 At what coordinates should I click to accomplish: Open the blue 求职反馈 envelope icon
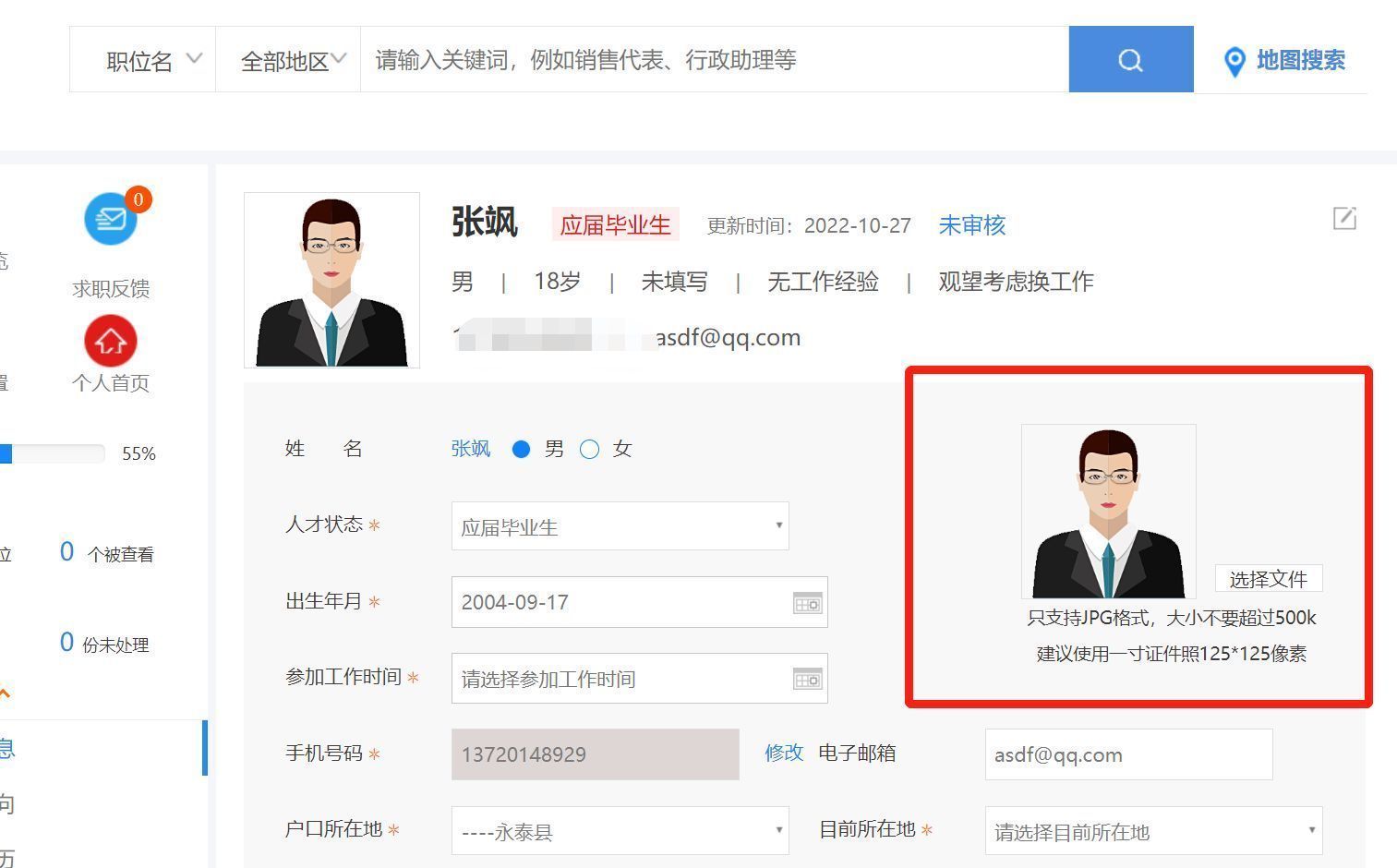[x=110, y=219]
